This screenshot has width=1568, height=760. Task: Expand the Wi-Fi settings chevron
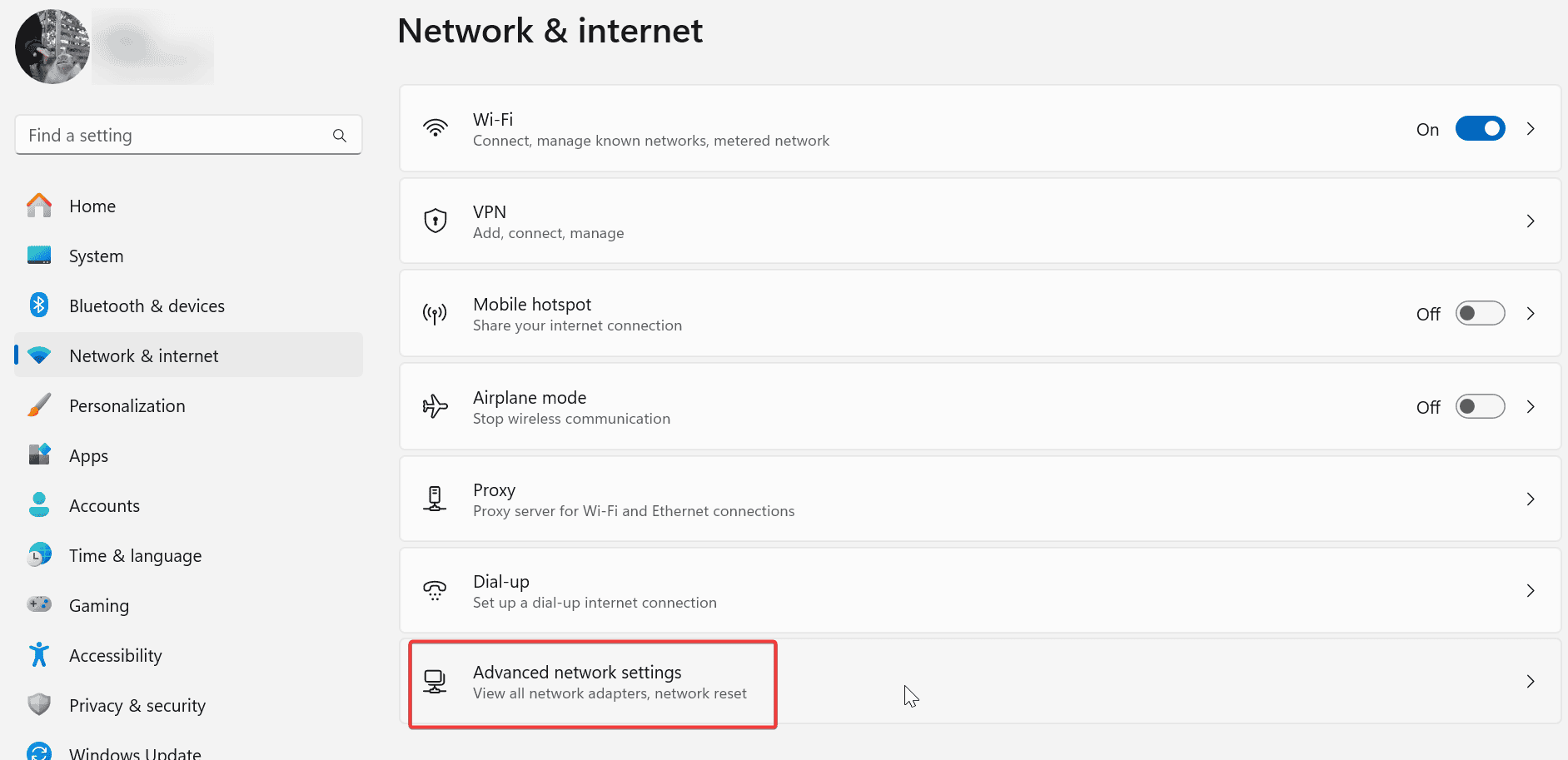click(1530, 129)
